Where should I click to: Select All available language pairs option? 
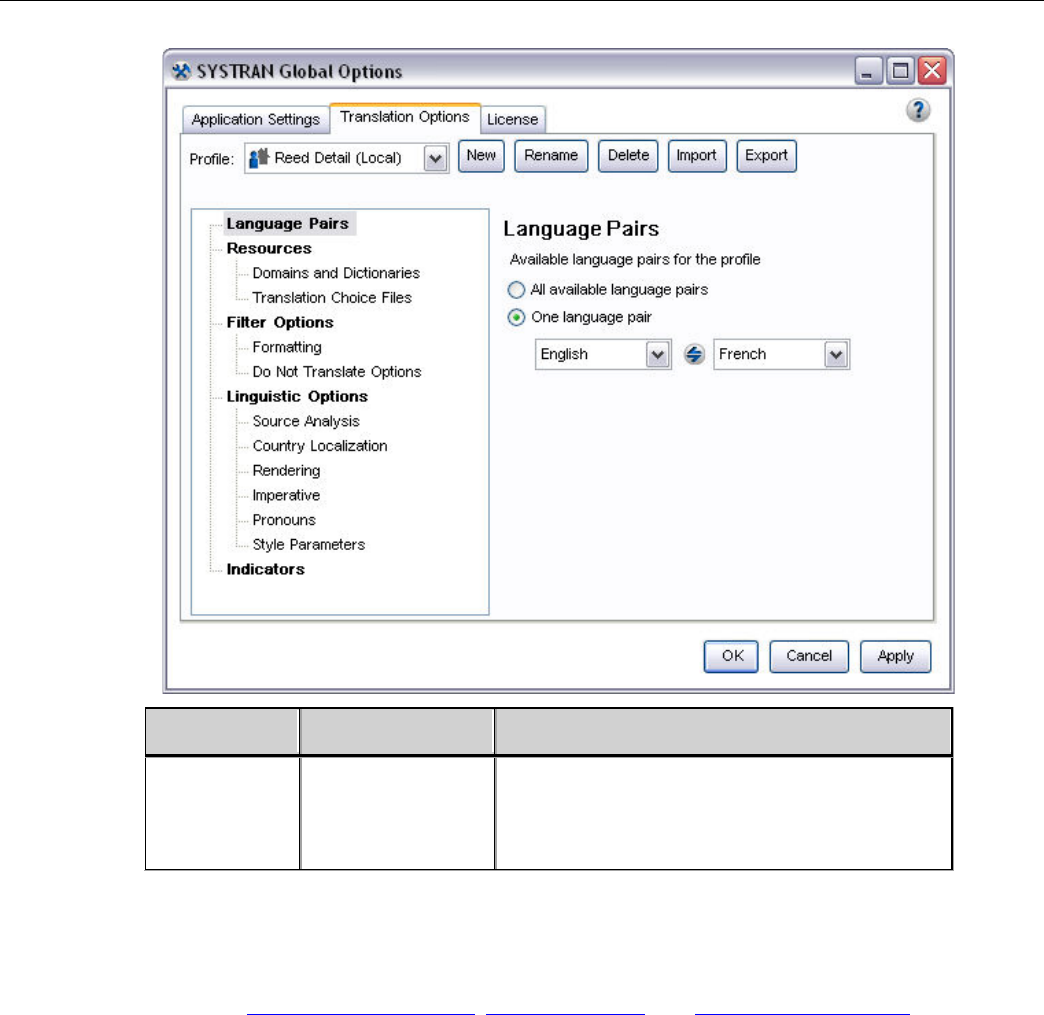pyautogui.click(x=516, y=290)
